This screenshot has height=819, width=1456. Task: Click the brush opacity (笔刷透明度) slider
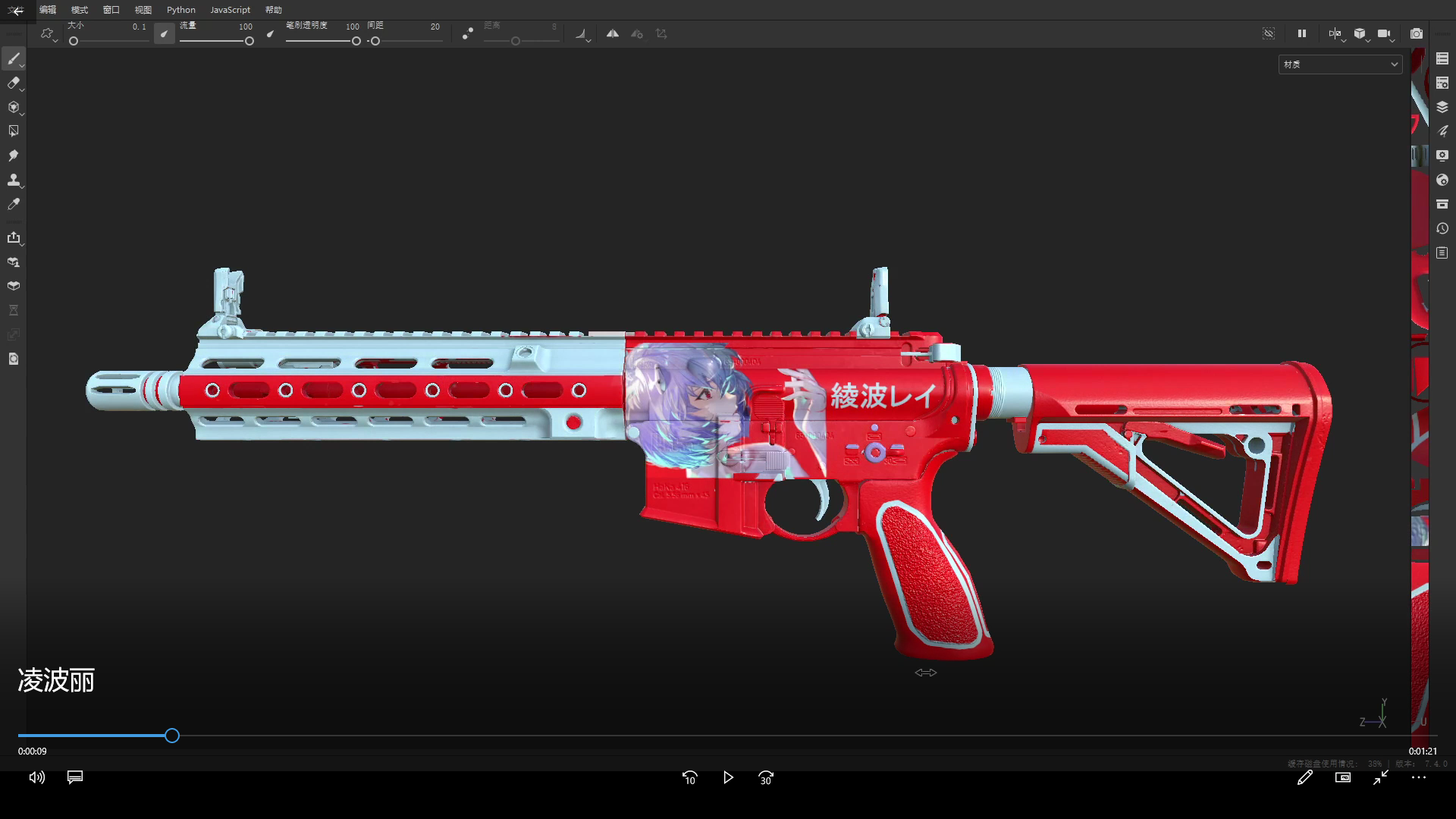(322, 41)
